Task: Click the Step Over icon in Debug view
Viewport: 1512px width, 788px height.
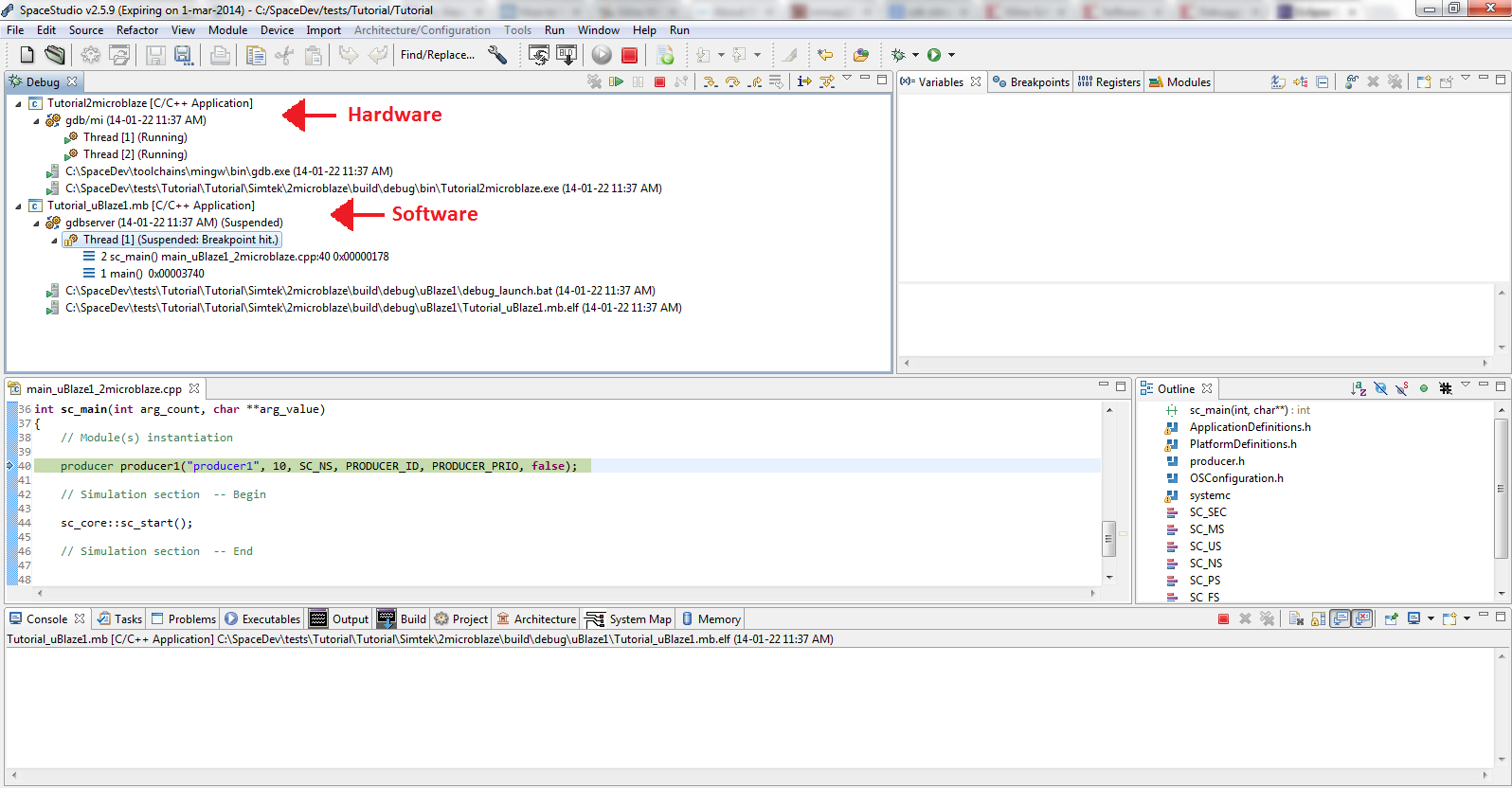Action: pyautogui.click(x=732, y=81)
